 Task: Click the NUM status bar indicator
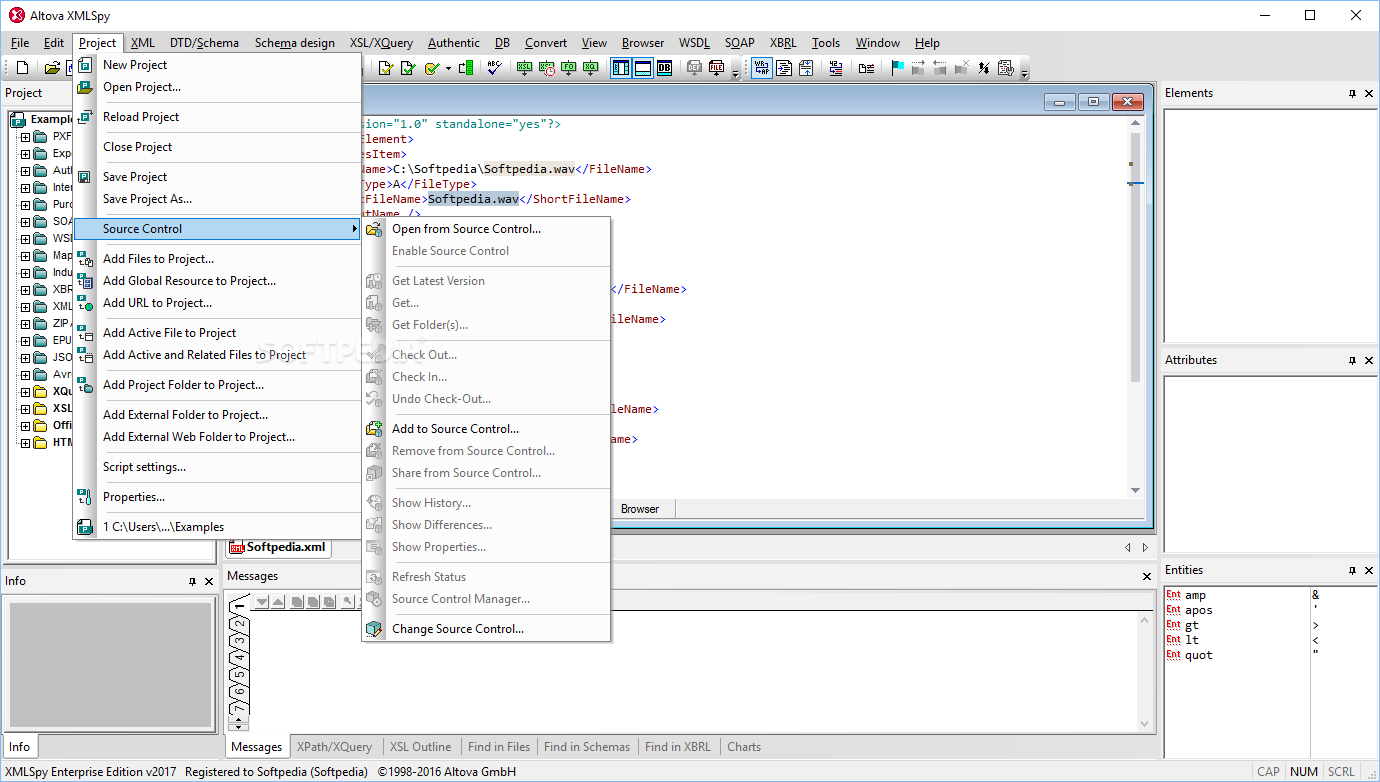(x=1304, y=771)
